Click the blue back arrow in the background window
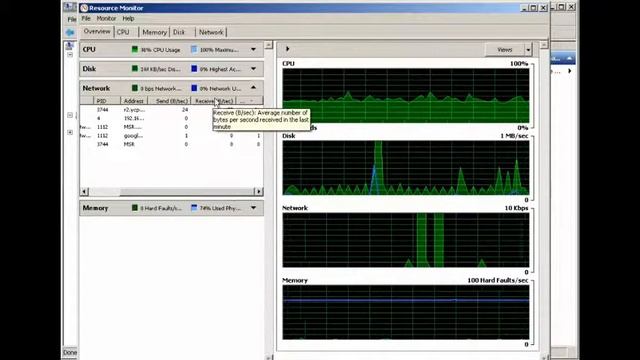640x360 pixels. [70, 32]
